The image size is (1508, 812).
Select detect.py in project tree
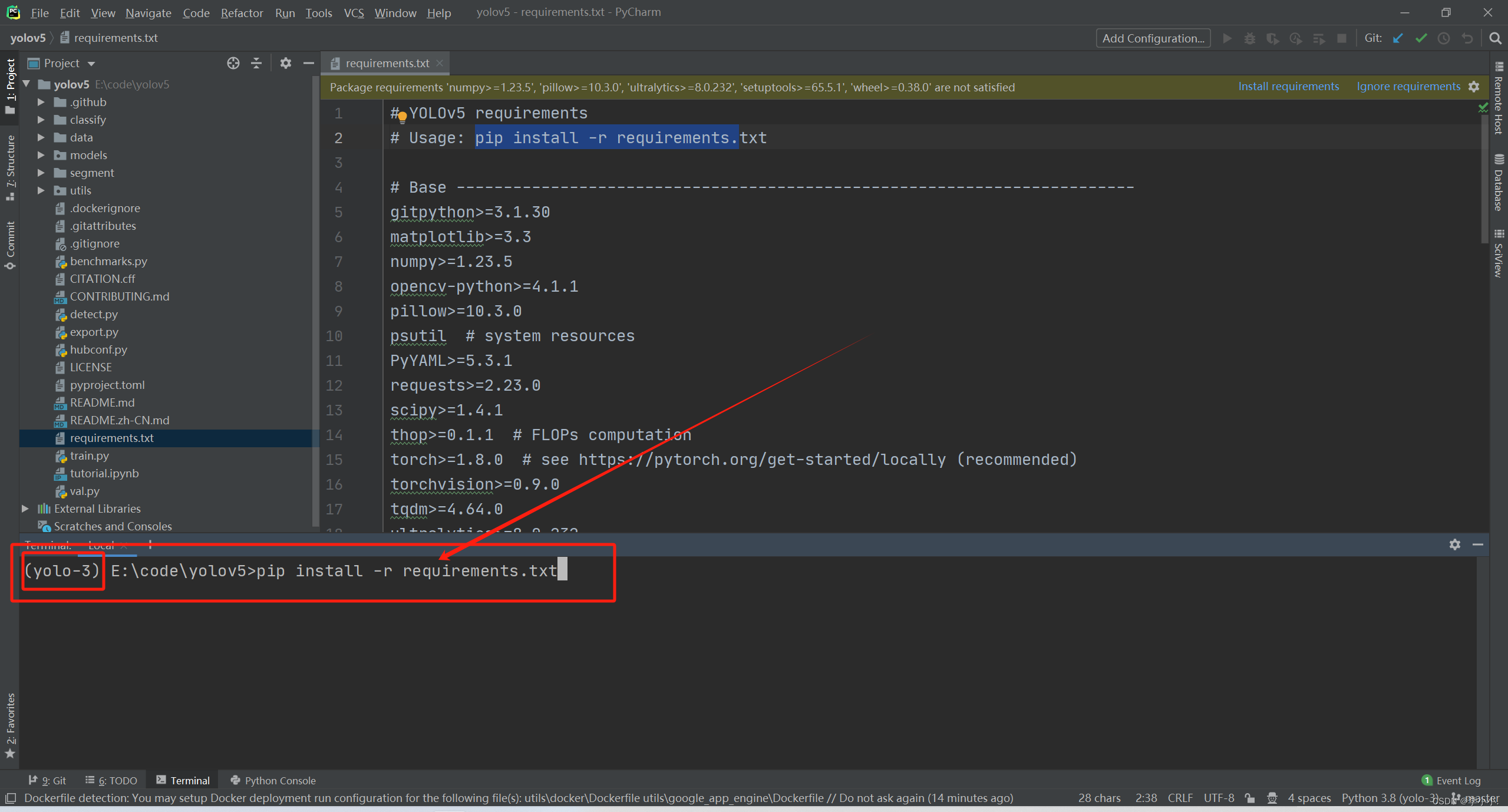[x=94, y=314]
